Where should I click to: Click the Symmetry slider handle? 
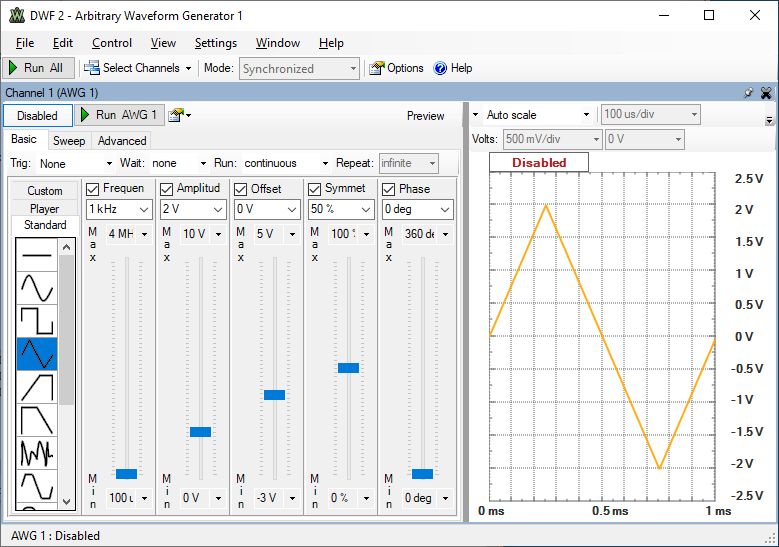[x=348, y=368]
